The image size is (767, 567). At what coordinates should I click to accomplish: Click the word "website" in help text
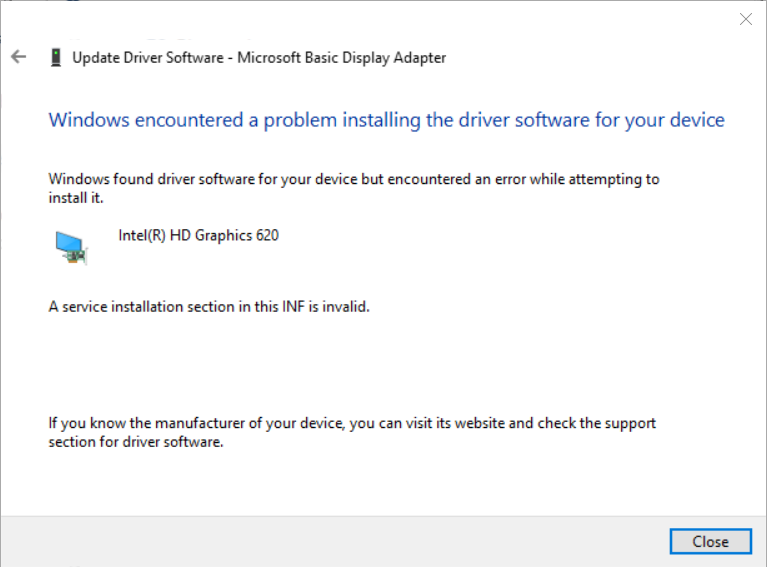tap(478, 423)
